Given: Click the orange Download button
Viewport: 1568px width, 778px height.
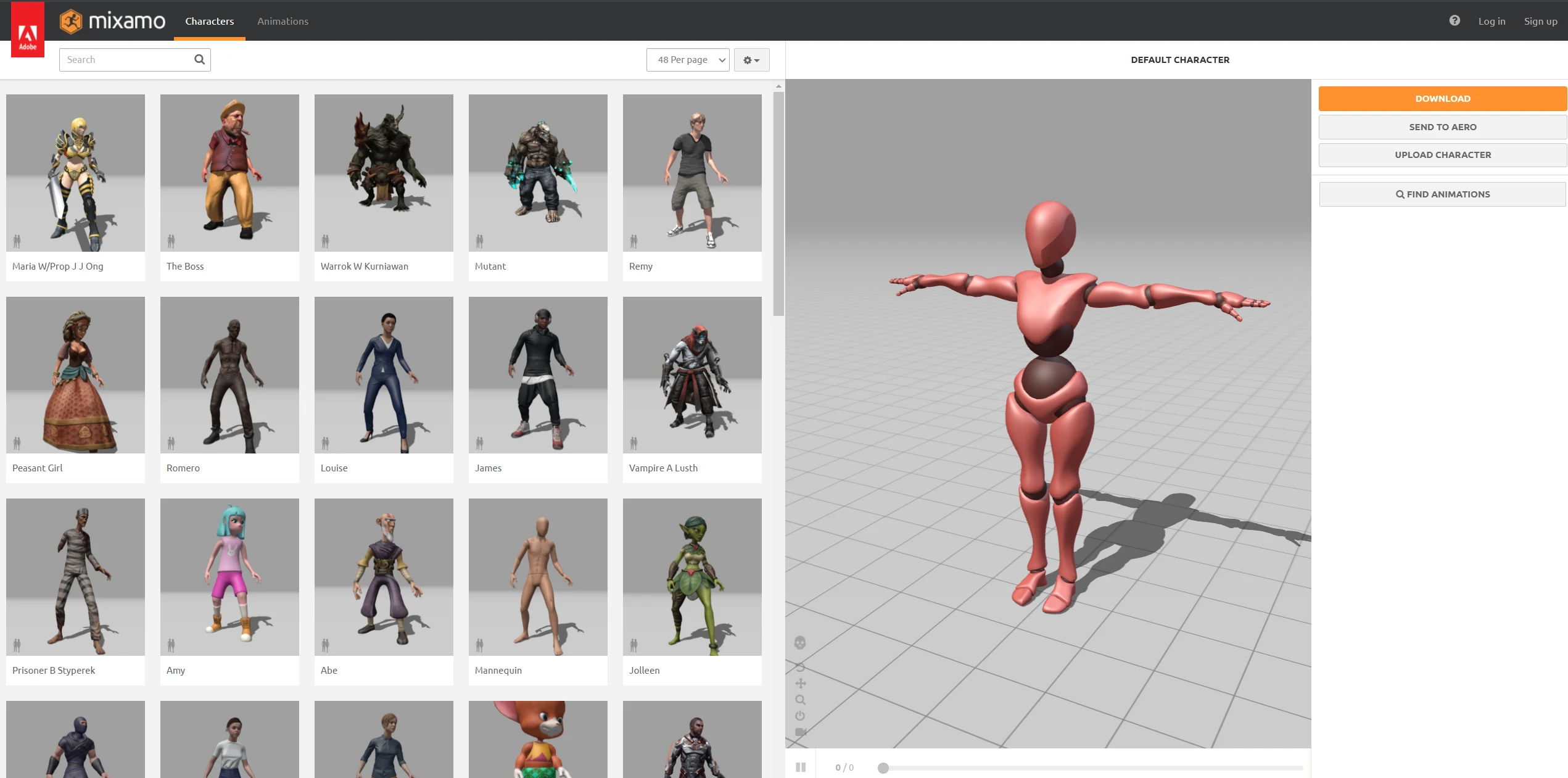Looking at the screenshot, I should (x=1442, y=99).
